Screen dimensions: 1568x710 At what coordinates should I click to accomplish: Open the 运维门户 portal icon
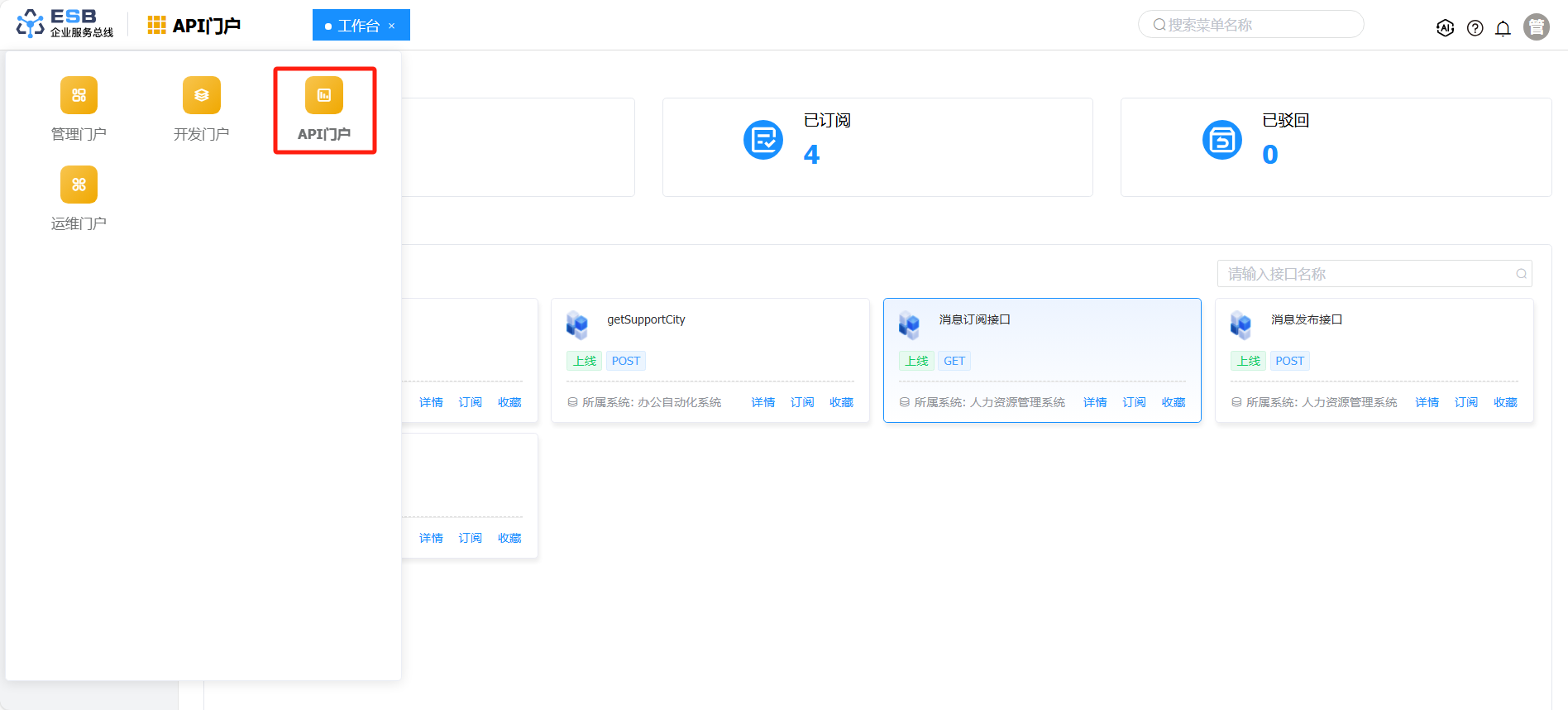[79, 185]
